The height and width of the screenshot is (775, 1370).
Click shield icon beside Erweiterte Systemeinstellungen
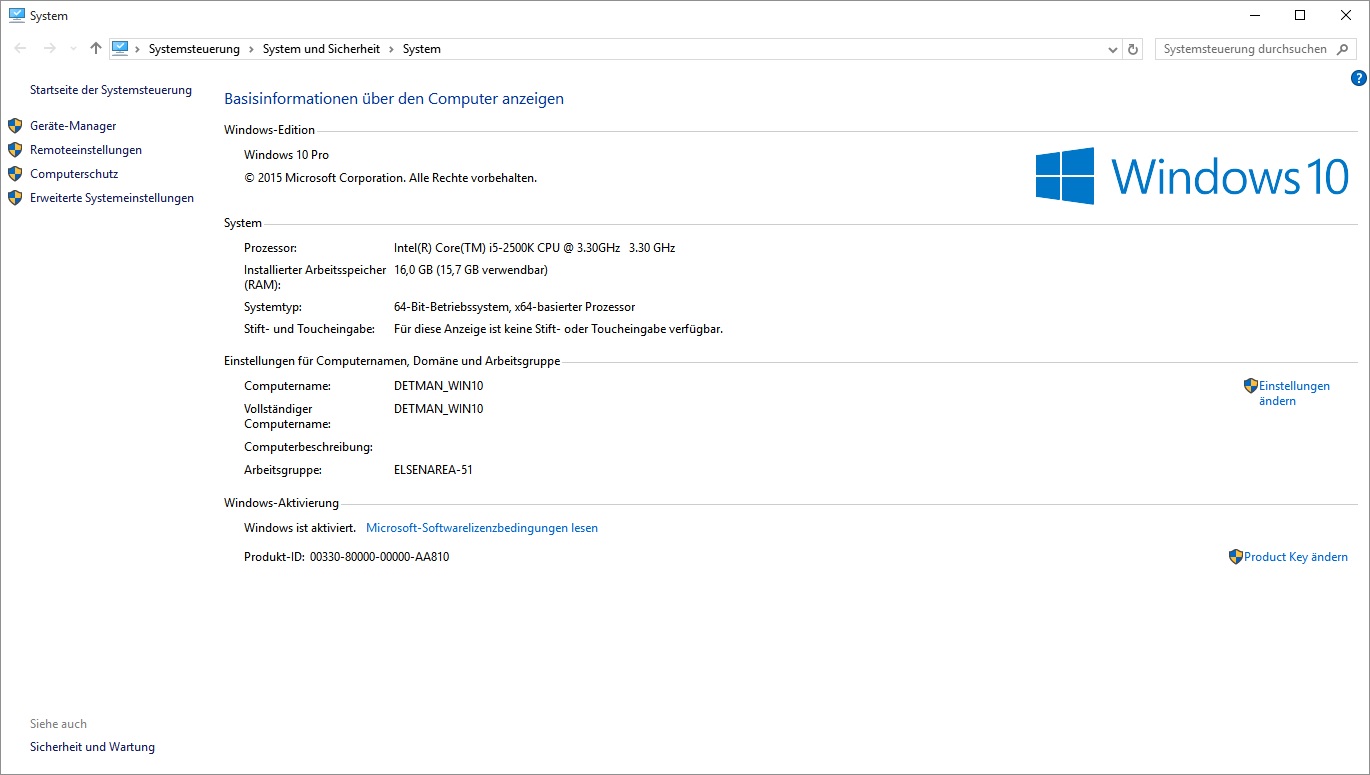[15, 198]
